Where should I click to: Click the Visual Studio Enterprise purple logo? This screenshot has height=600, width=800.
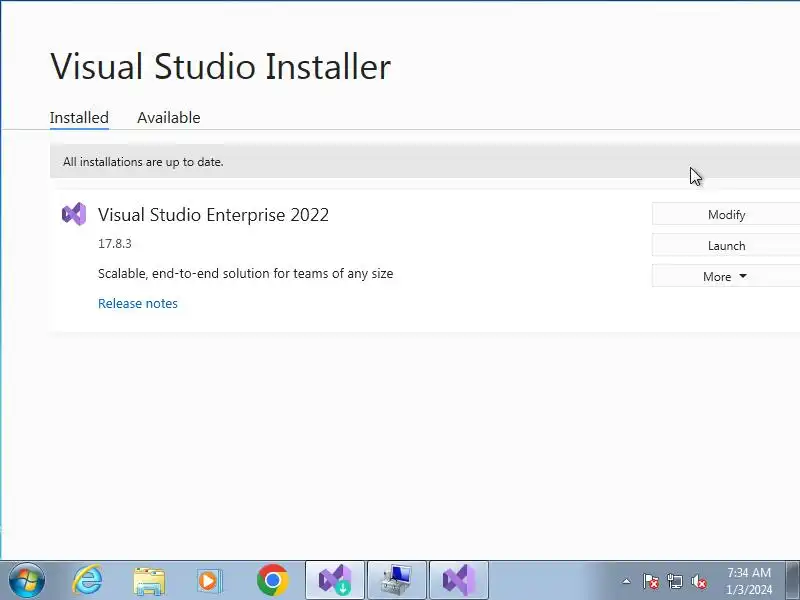pos(74,214)
